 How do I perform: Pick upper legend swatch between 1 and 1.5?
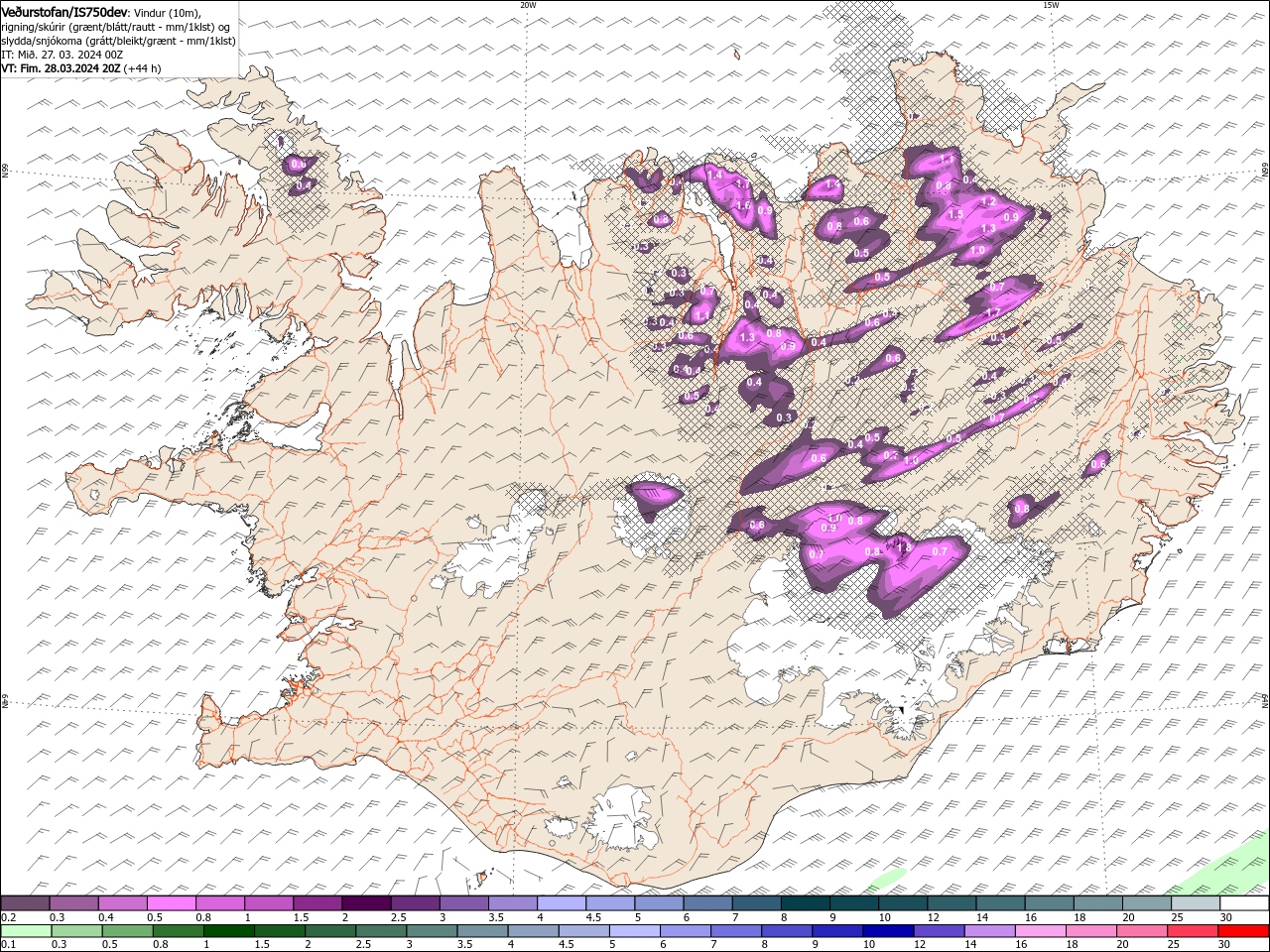tap(268, 903)
